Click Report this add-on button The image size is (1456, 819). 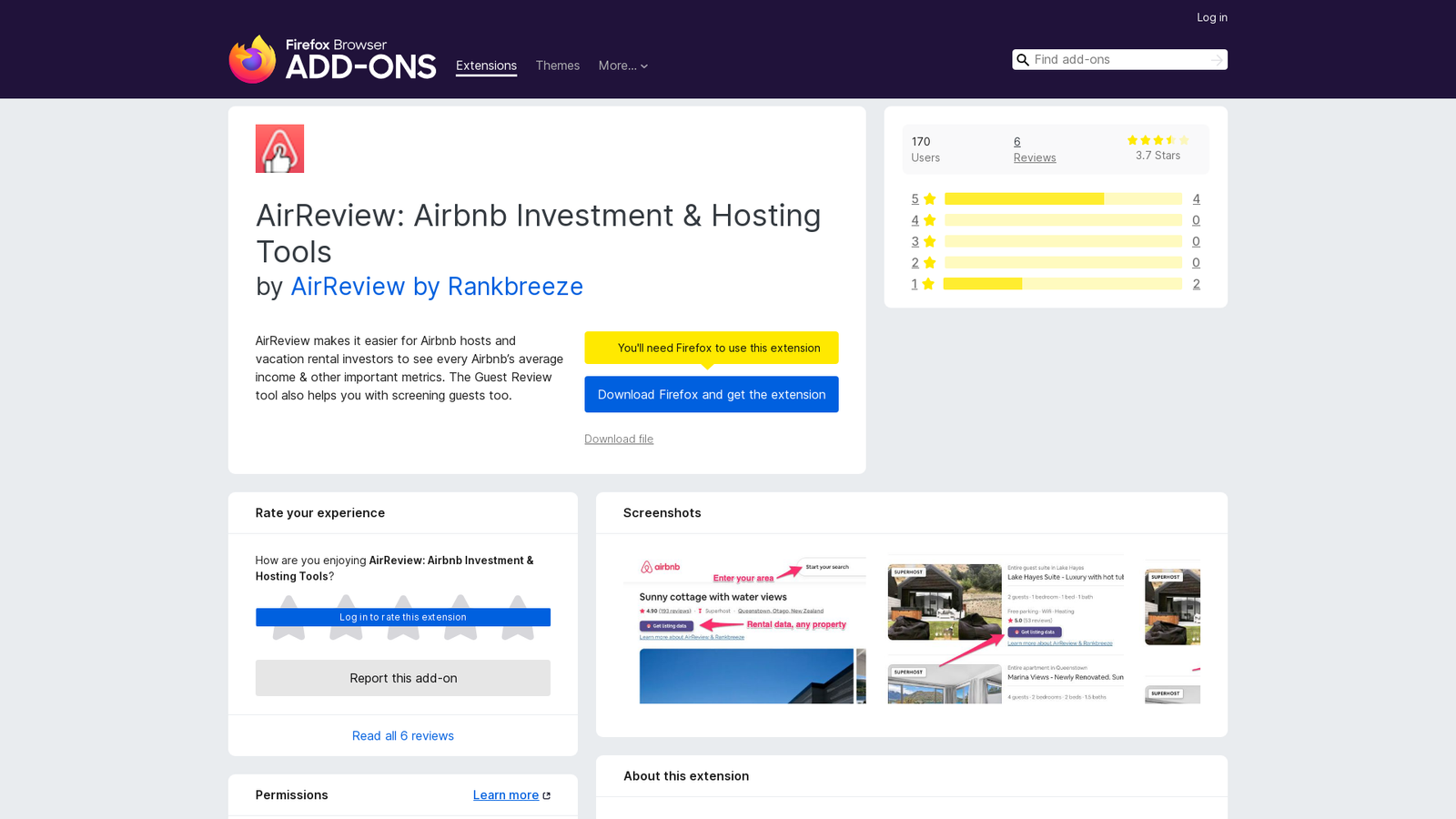coord(403,678)
